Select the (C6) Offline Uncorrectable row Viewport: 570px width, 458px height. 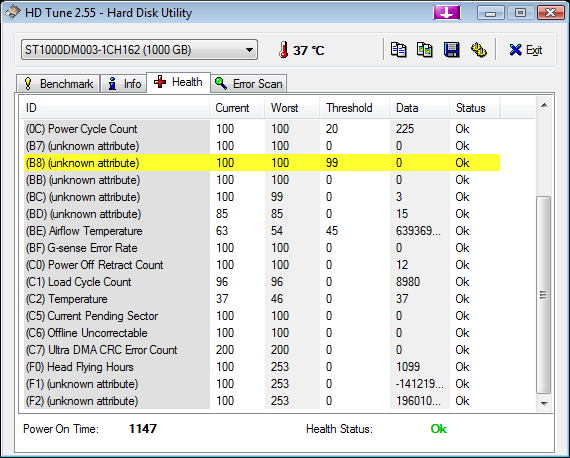[x=262, y=333]
